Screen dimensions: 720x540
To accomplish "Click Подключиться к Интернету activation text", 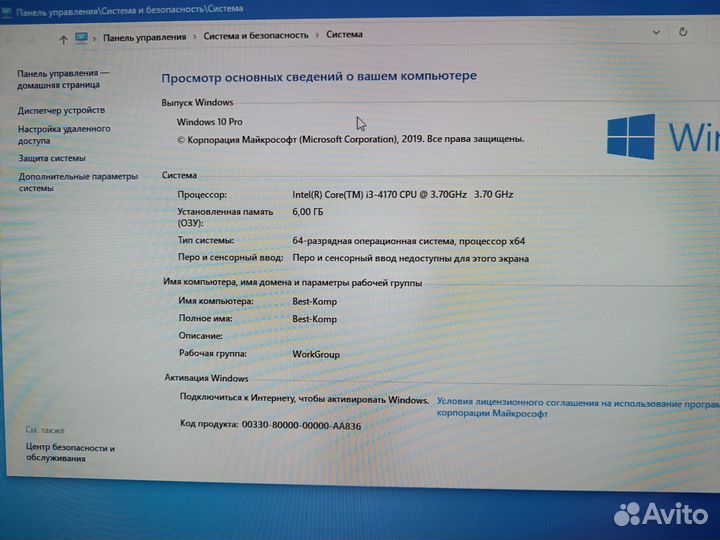I will point(304,399).
